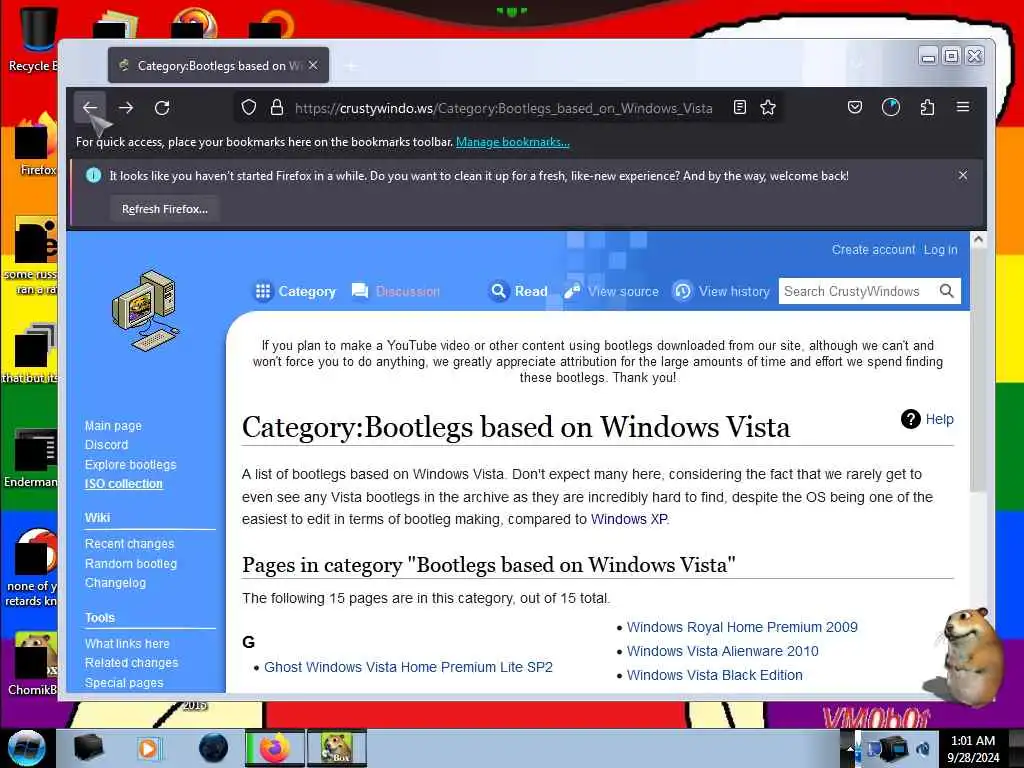
Task: Toggle reader view icon in address bar
Action: (x=740, y=108)
